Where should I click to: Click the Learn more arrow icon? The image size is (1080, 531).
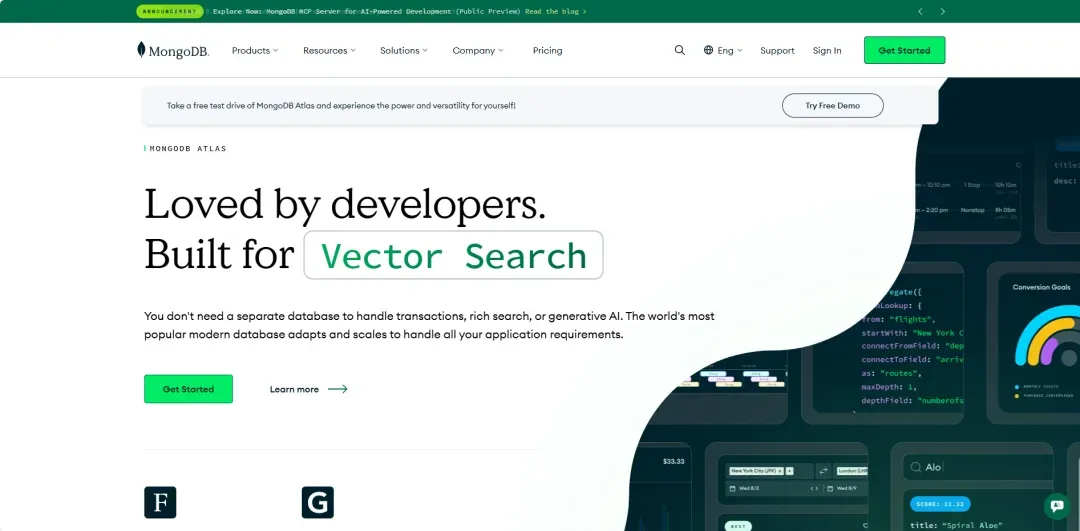[338, 389]
